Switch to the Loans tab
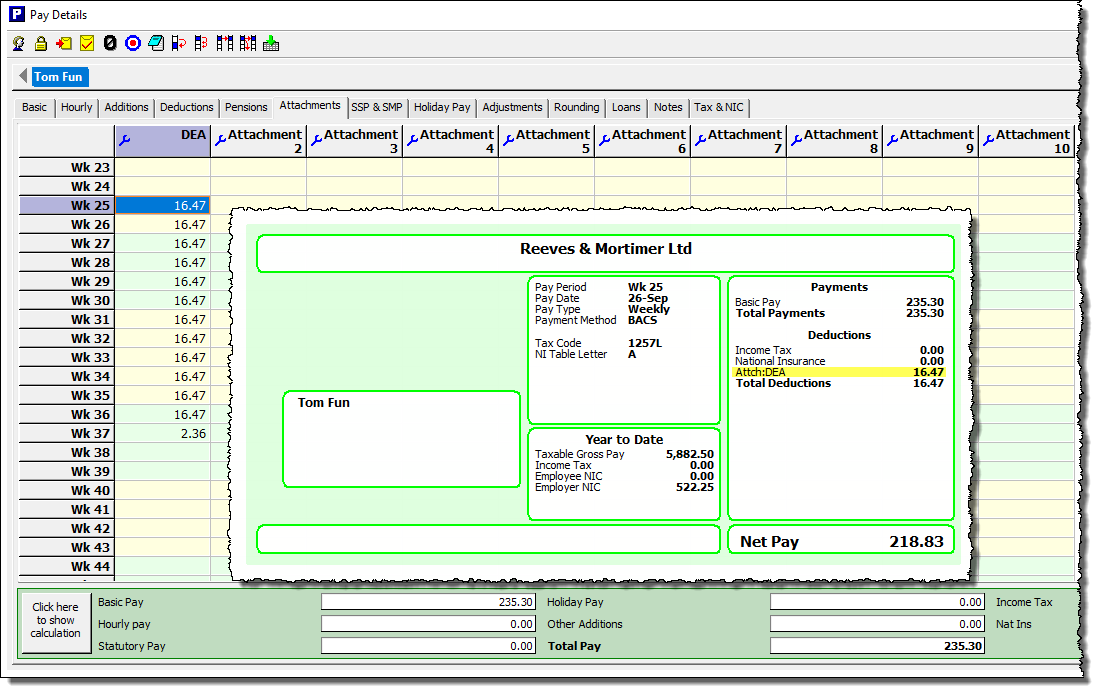1099x693 pixels. [626, 107]
